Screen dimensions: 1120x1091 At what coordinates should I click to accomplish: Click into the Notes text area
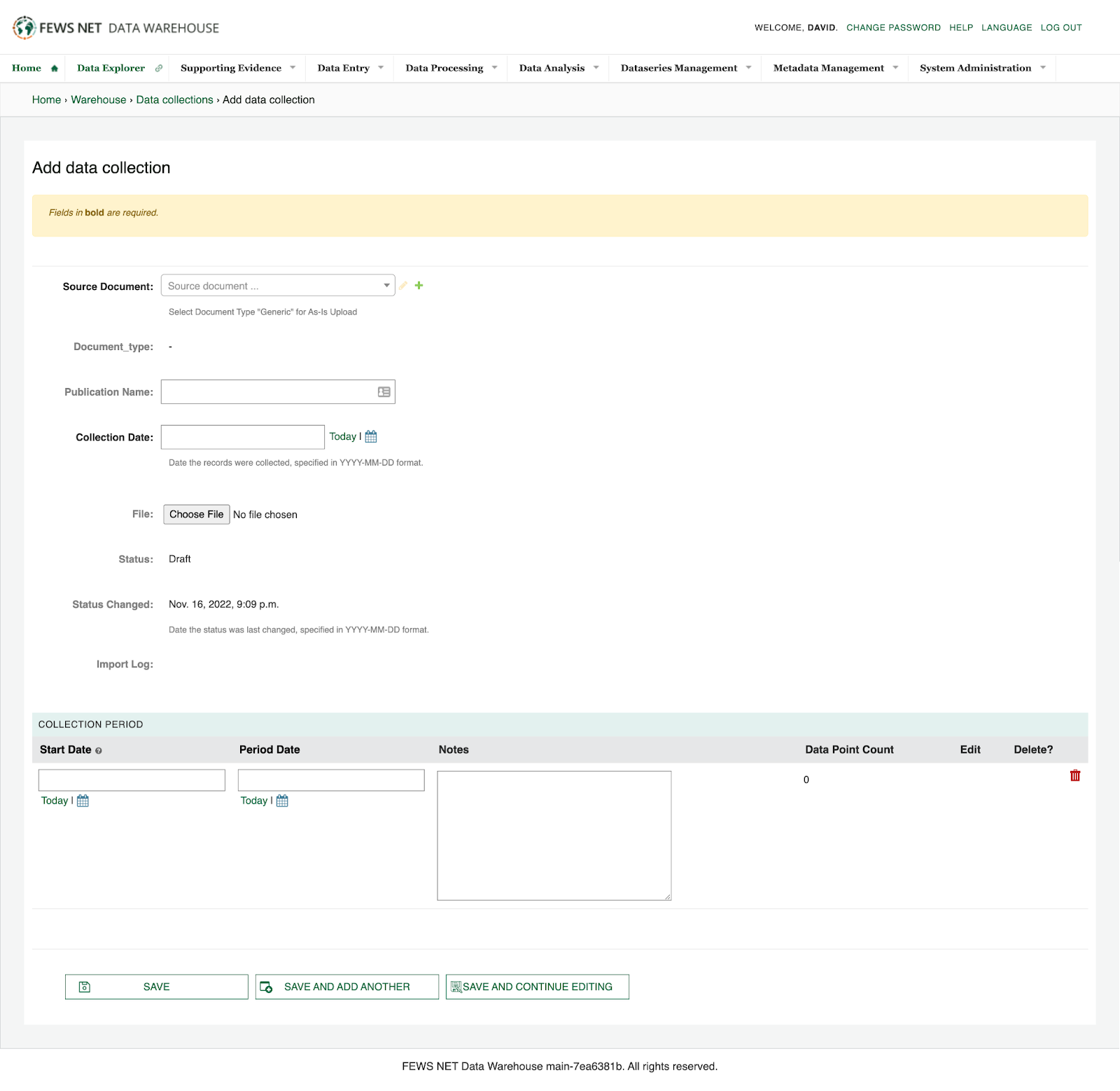[554, 835]
